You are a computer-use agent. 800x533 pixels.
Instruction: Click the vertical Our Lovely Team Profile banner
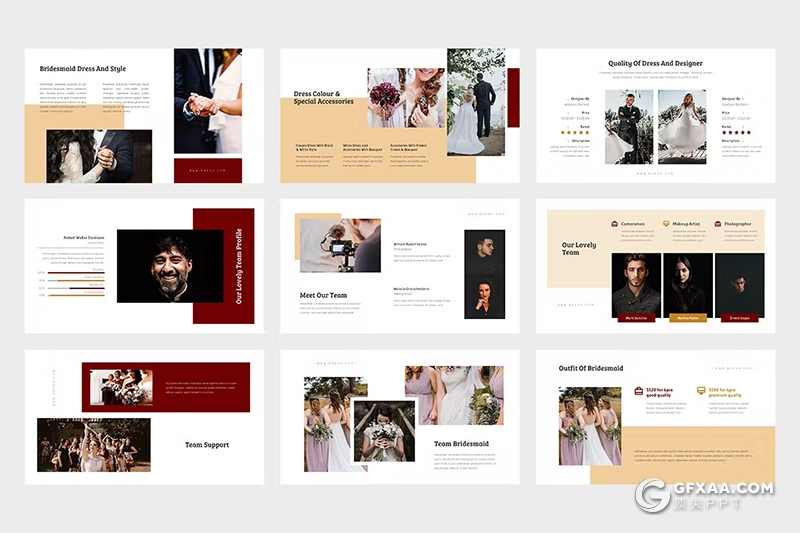coord(238,266)
